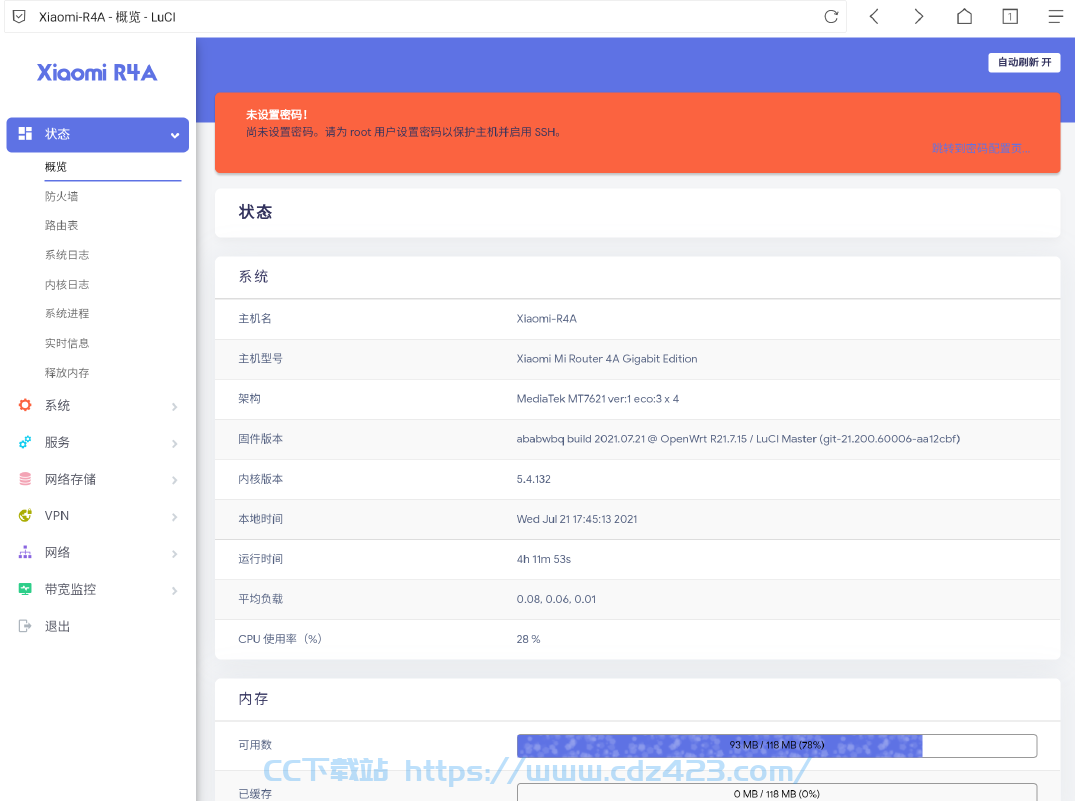Click the 固件版本 row label
The height and width of the screenshot is (801, 1075).
click(x=261, y=439)
